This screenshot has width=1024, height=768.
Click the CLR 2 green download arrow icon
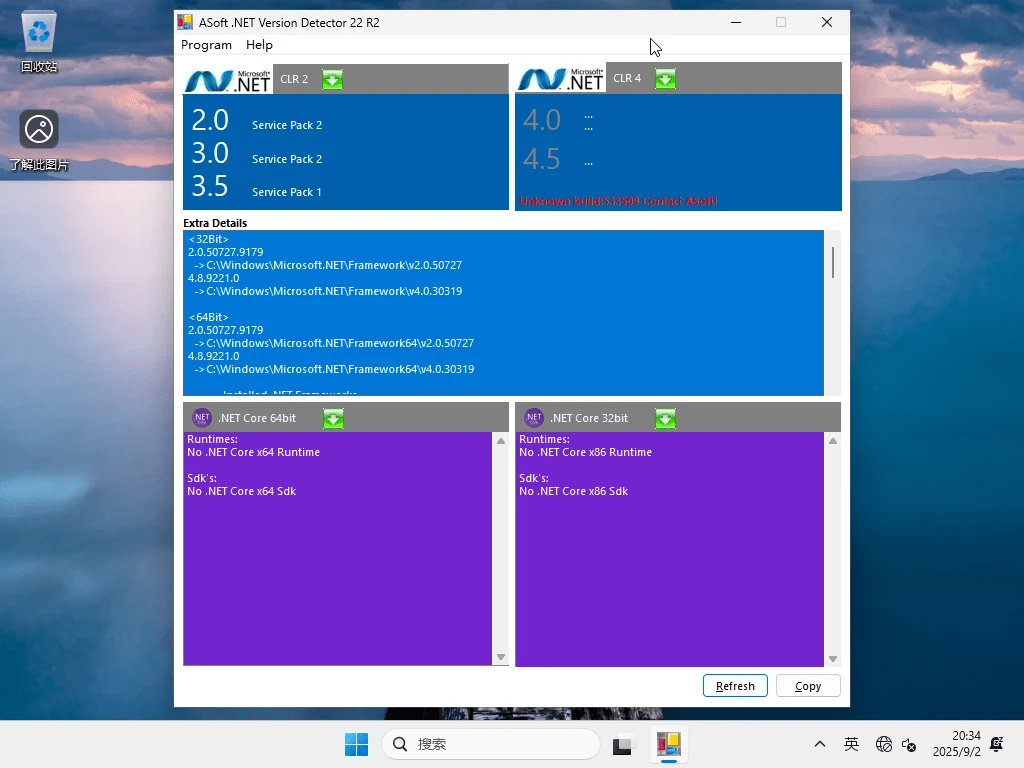(333, 79)
